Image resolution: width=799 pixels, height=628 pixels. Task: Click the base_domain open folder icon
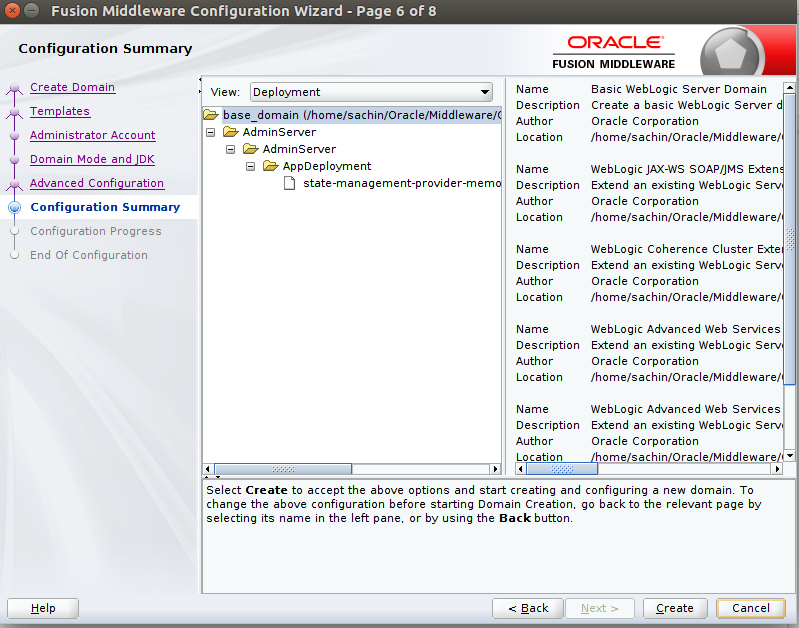(210, 115)
